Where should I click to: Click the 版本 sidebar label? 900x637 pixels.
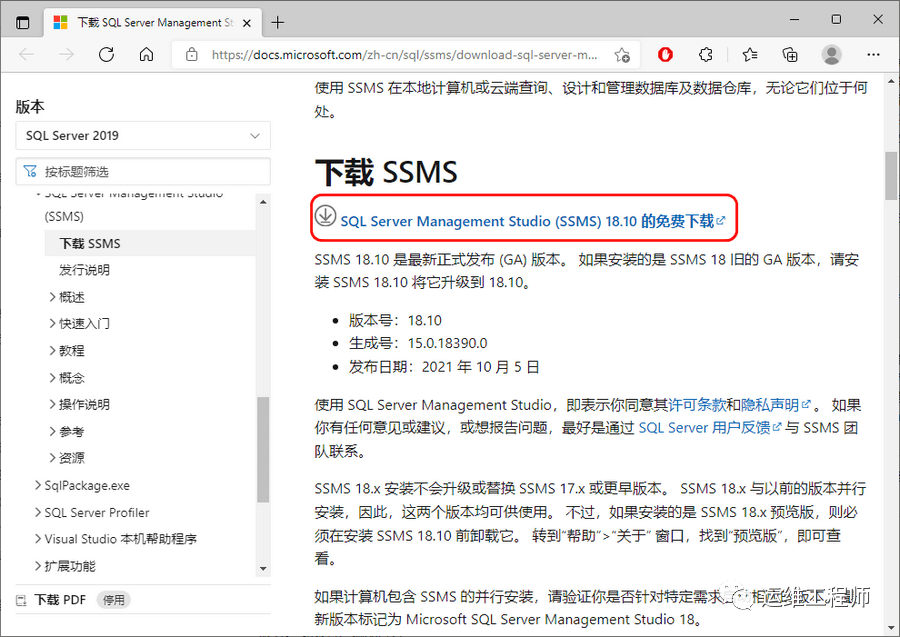click(x=30, y=107)
